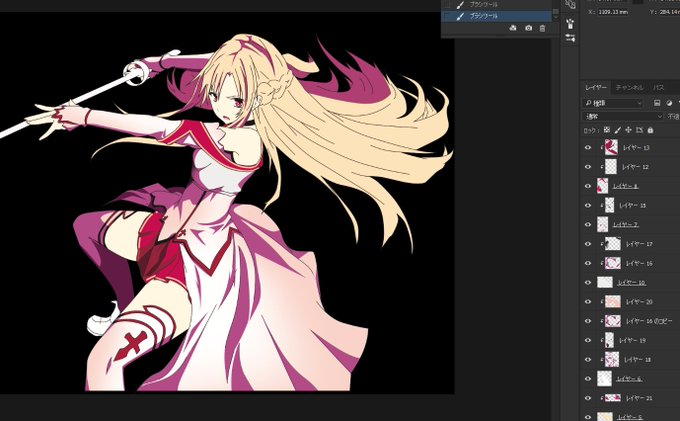680x421 pixels.
Task: Lock image pixels brush icon
Action: coord(618,130)
